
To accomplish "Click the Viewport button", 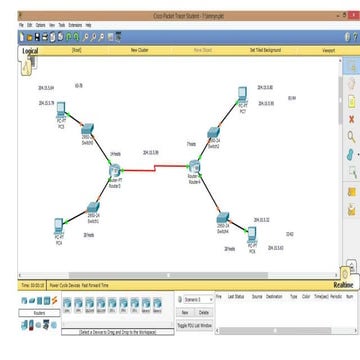I will (x=329, y=51).
